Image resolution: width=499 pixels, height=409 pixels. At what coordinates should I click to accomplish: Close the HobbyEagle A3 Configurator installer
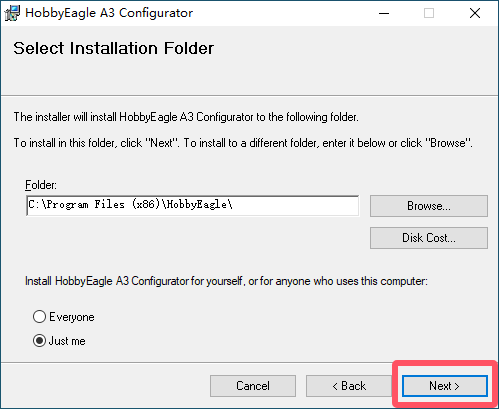[475, 13]
